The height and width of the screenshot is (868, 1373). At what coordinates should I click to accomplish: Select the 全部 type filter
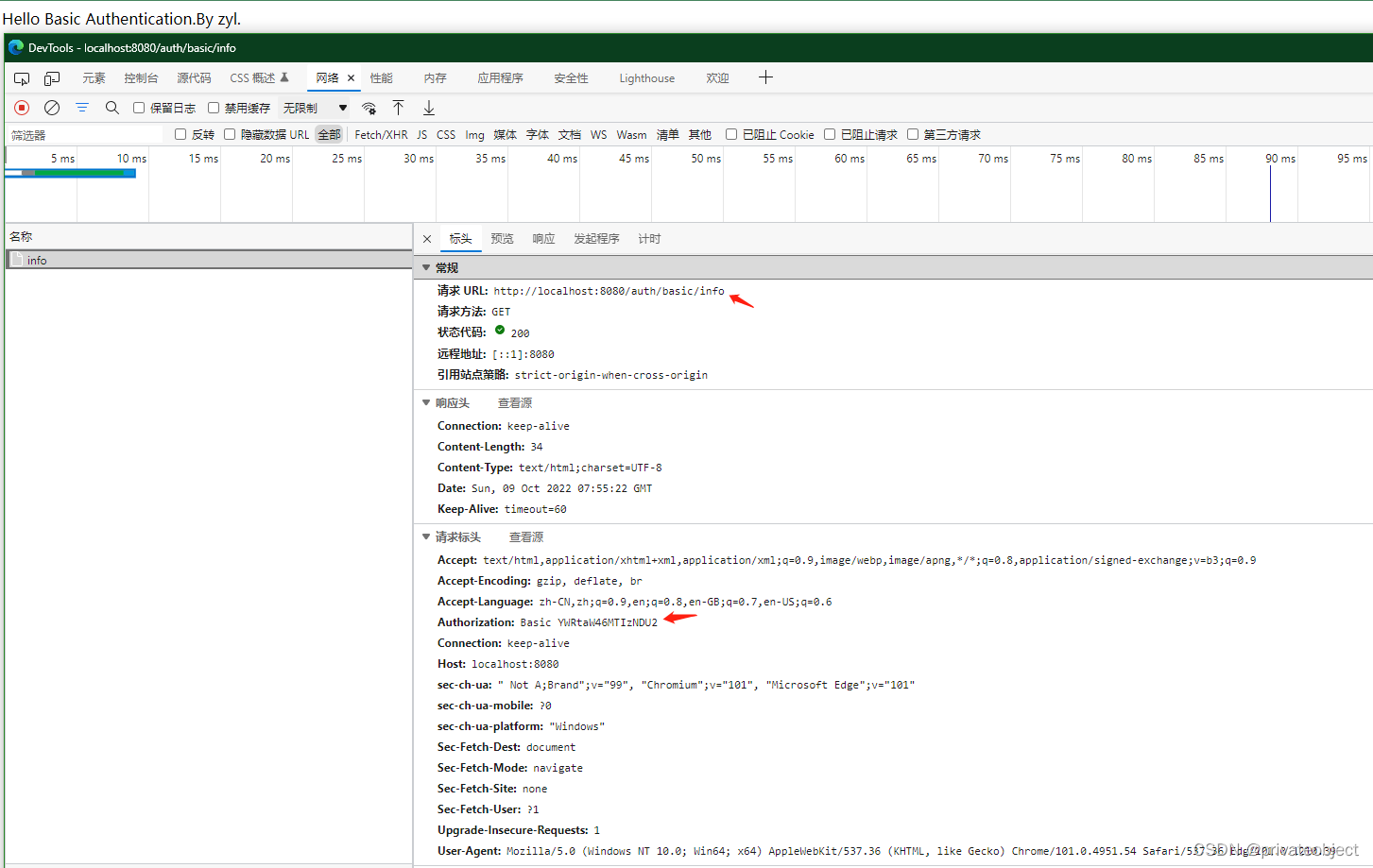pos(329,135)
